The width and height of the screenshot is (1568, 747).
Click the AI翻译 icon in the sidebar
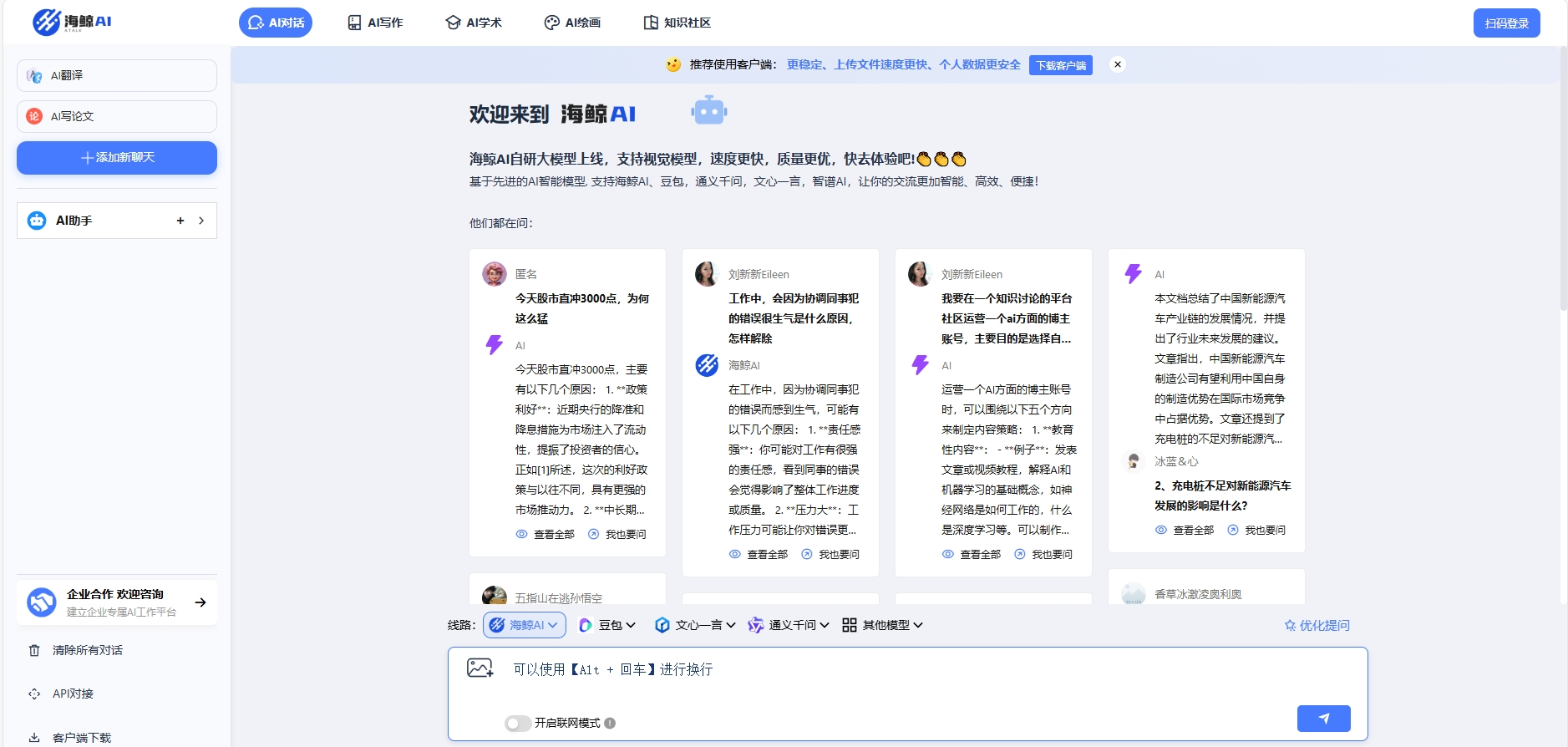[34, 75]
